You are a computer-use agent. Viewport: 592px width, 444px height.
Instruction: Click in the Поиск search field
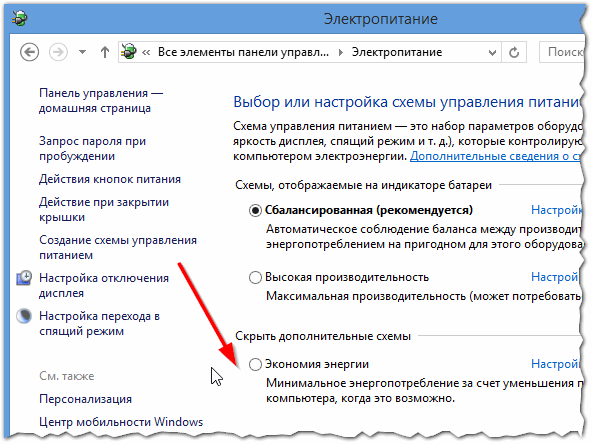point(562,52)
